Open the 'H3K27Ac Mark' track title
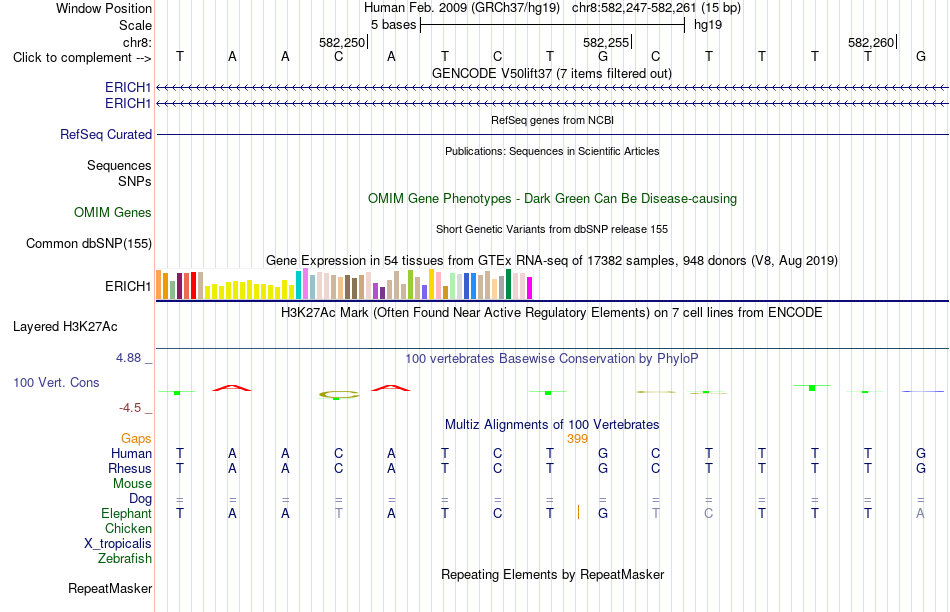This screenshot has height=612, width=950. click(x=551, y=313)
